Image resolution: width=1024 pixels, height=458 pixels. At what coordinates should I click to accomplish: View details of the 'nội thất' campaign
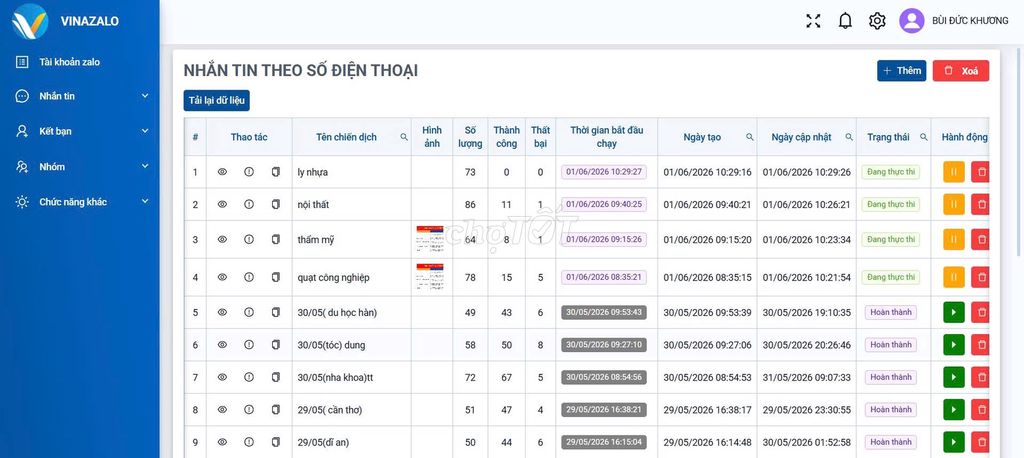222,204
